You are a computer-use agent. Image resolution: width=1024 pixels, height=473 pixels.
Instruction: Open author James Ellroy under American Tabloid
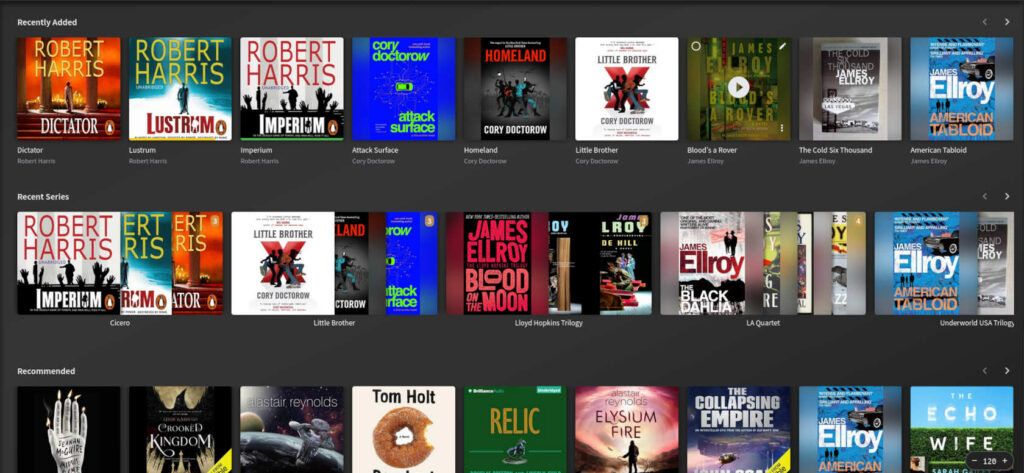(x=929, y=161)
